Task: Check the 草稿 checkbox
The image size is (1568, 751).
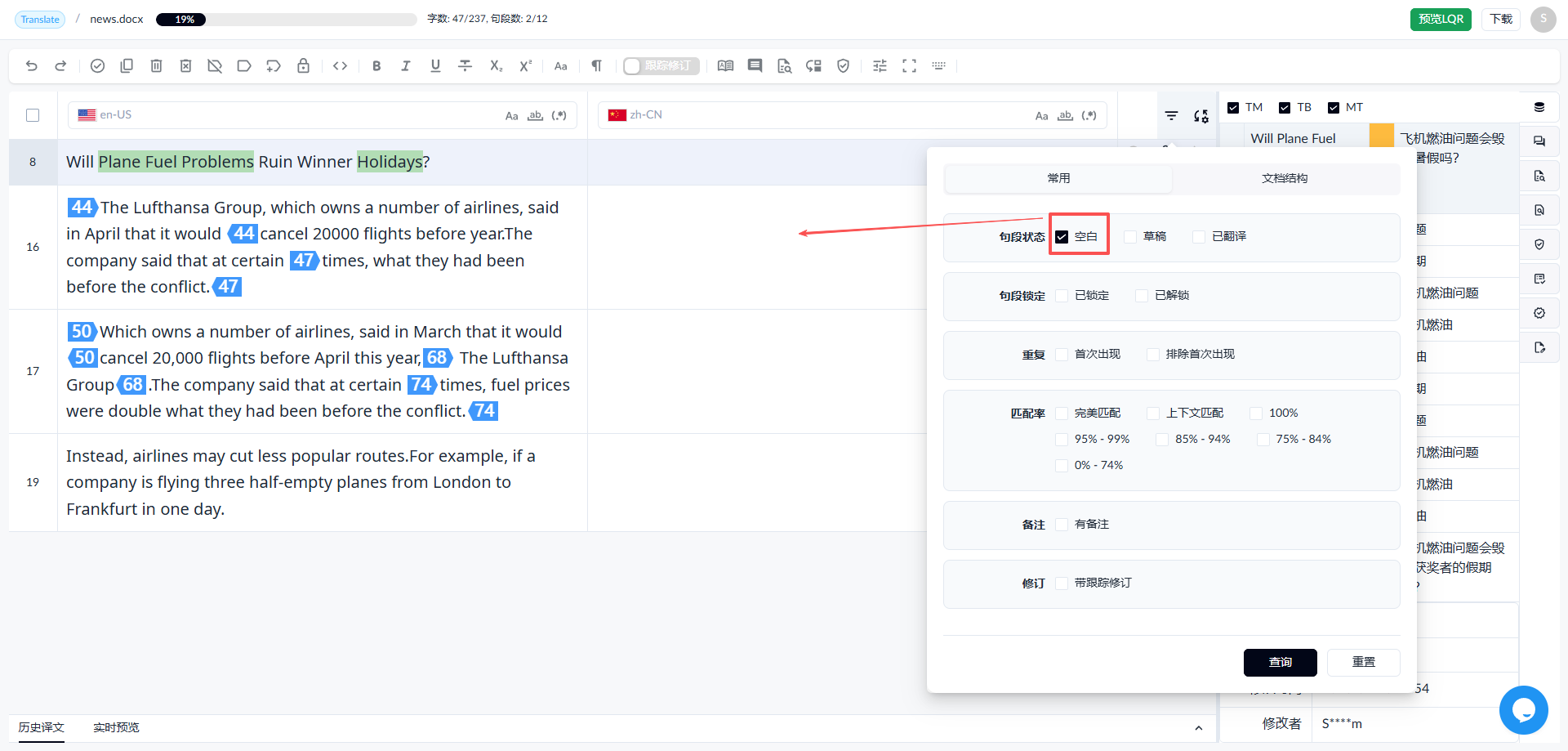Action: point(1130,237)
